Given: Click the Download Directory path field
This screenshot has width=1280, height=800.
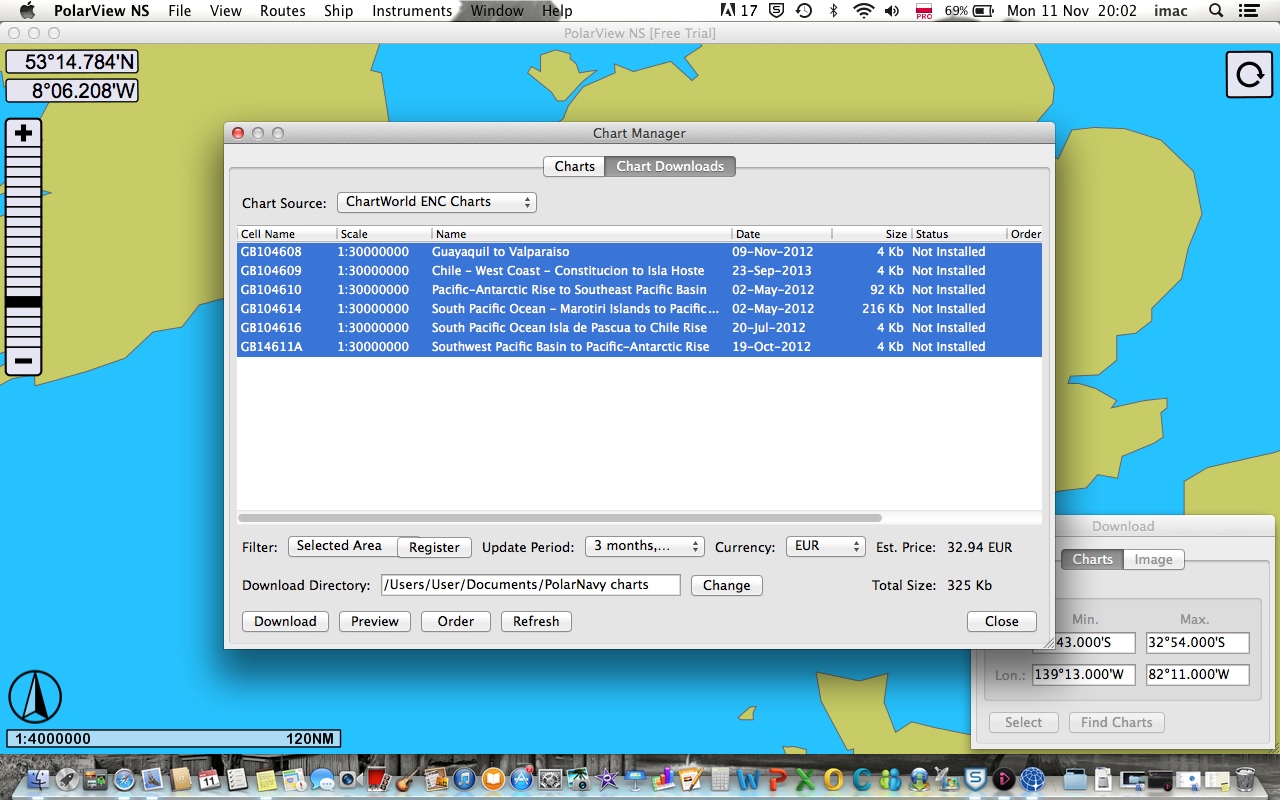Looking at the screenshot, I should tap(530, 585).
